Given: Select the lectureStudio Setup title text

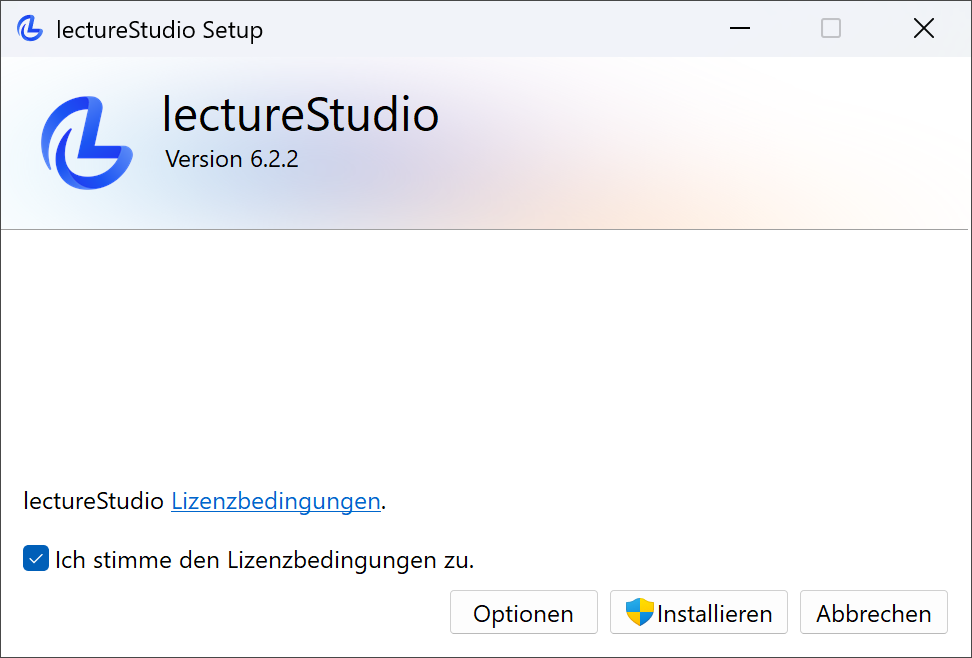Looking at the screenshot, I should point(160,28).
